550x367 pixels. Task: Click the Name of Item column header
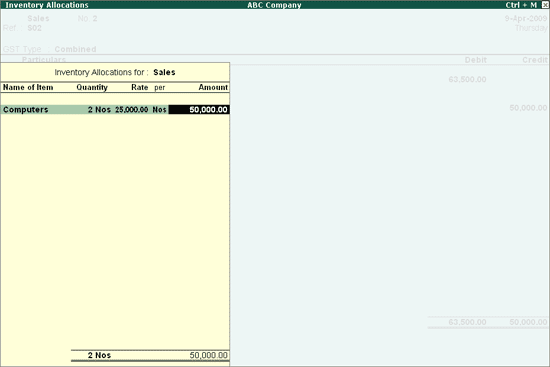coord(28,87)
